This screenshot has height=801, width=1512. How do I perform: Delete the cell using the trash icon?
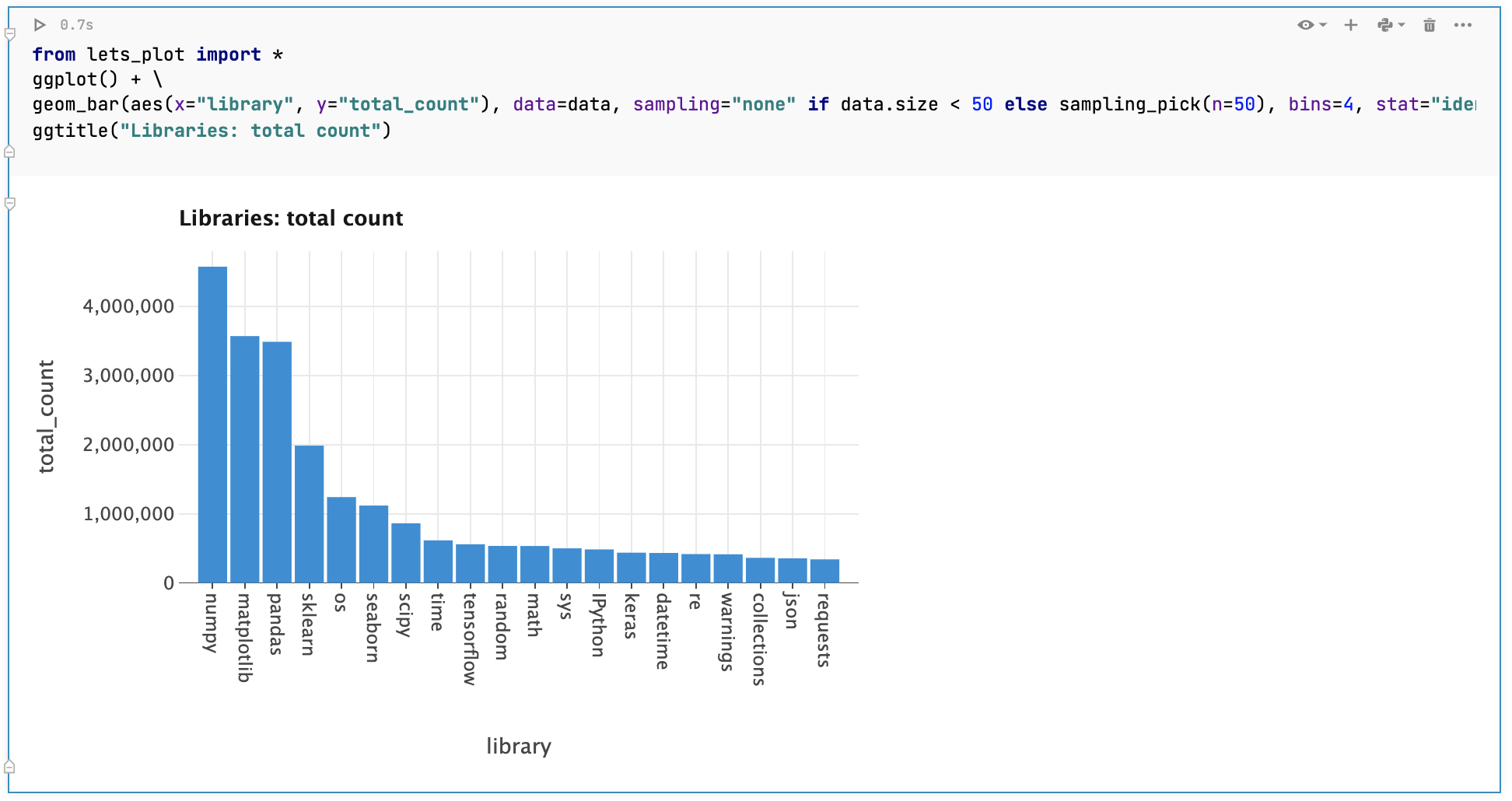coord(1429,25)
